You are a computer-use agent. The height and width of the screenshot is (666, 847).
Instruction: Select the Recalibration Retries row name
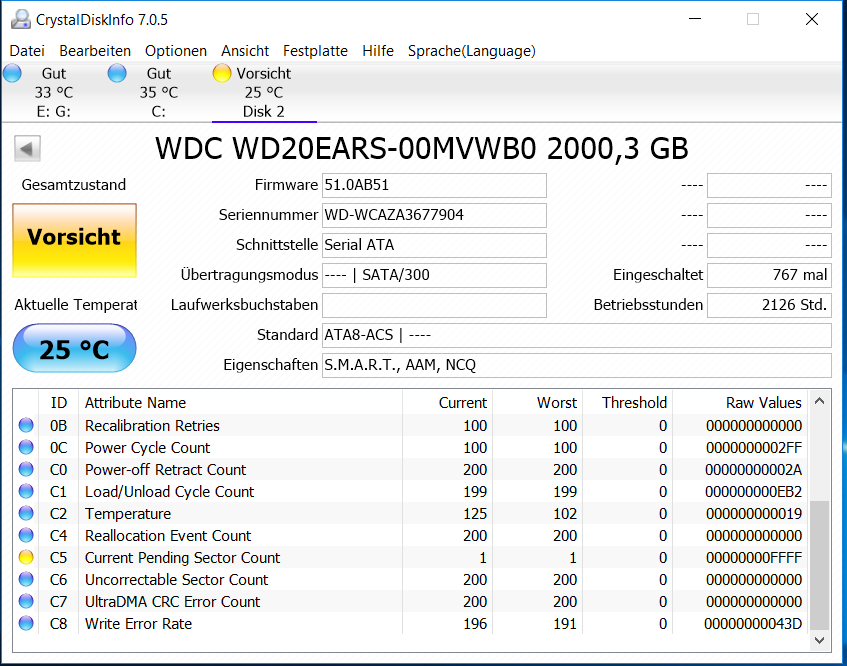(x=152, y=426)
